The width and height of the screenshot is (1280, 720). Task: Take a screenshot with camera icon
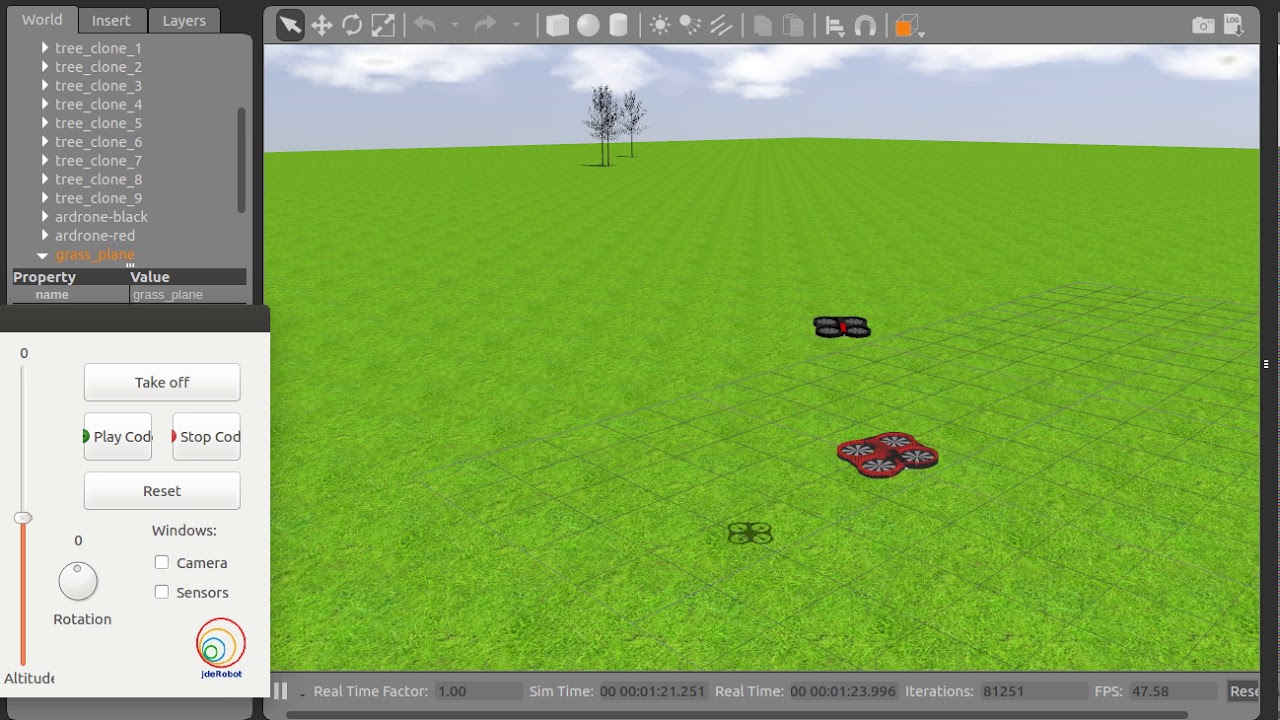coord(1203,26)
